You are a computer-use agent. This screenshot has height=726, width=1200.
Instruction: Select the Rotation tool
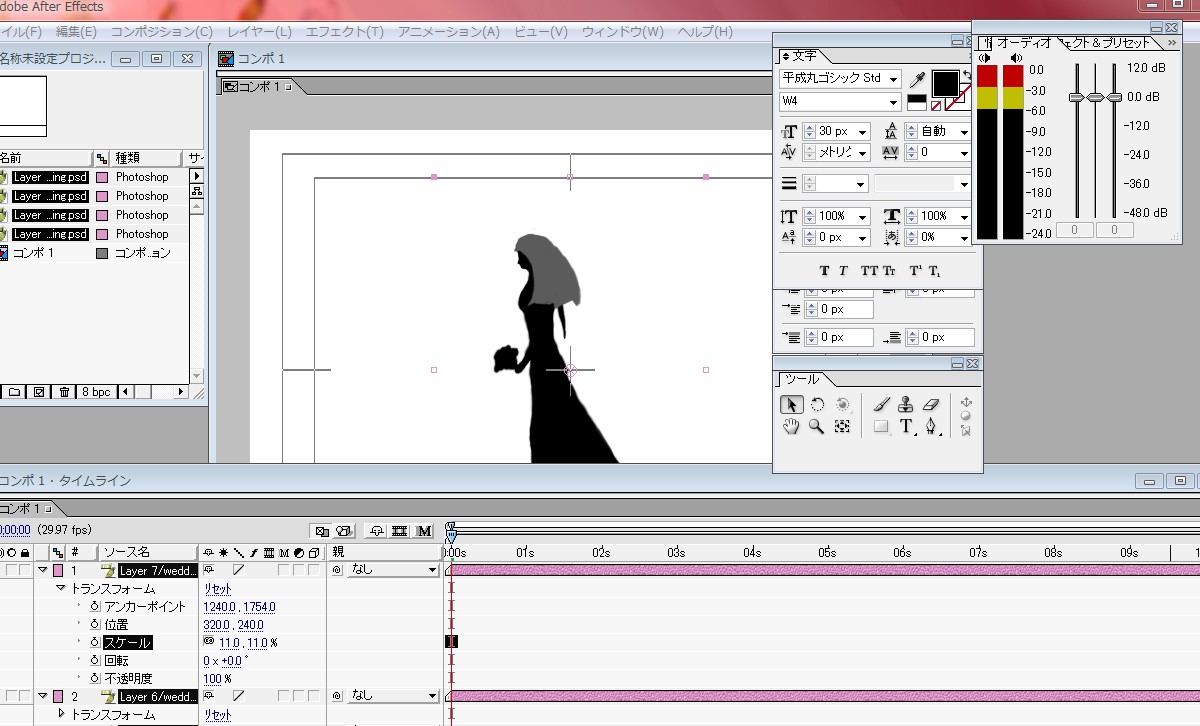coord(817,405)
